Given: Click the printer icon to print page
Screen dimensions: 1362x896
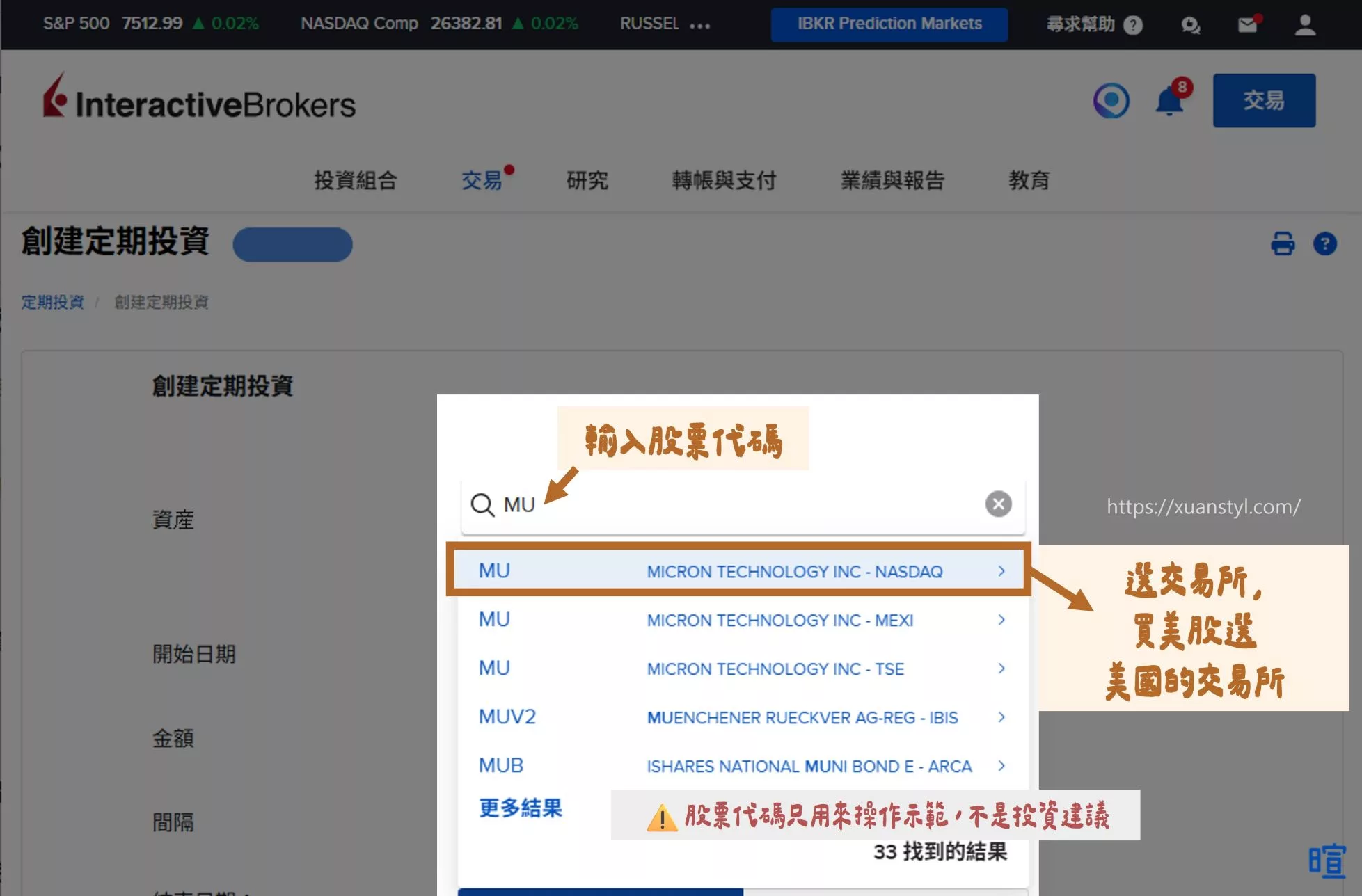Looking at the screenshot, I should point(1283,244).
